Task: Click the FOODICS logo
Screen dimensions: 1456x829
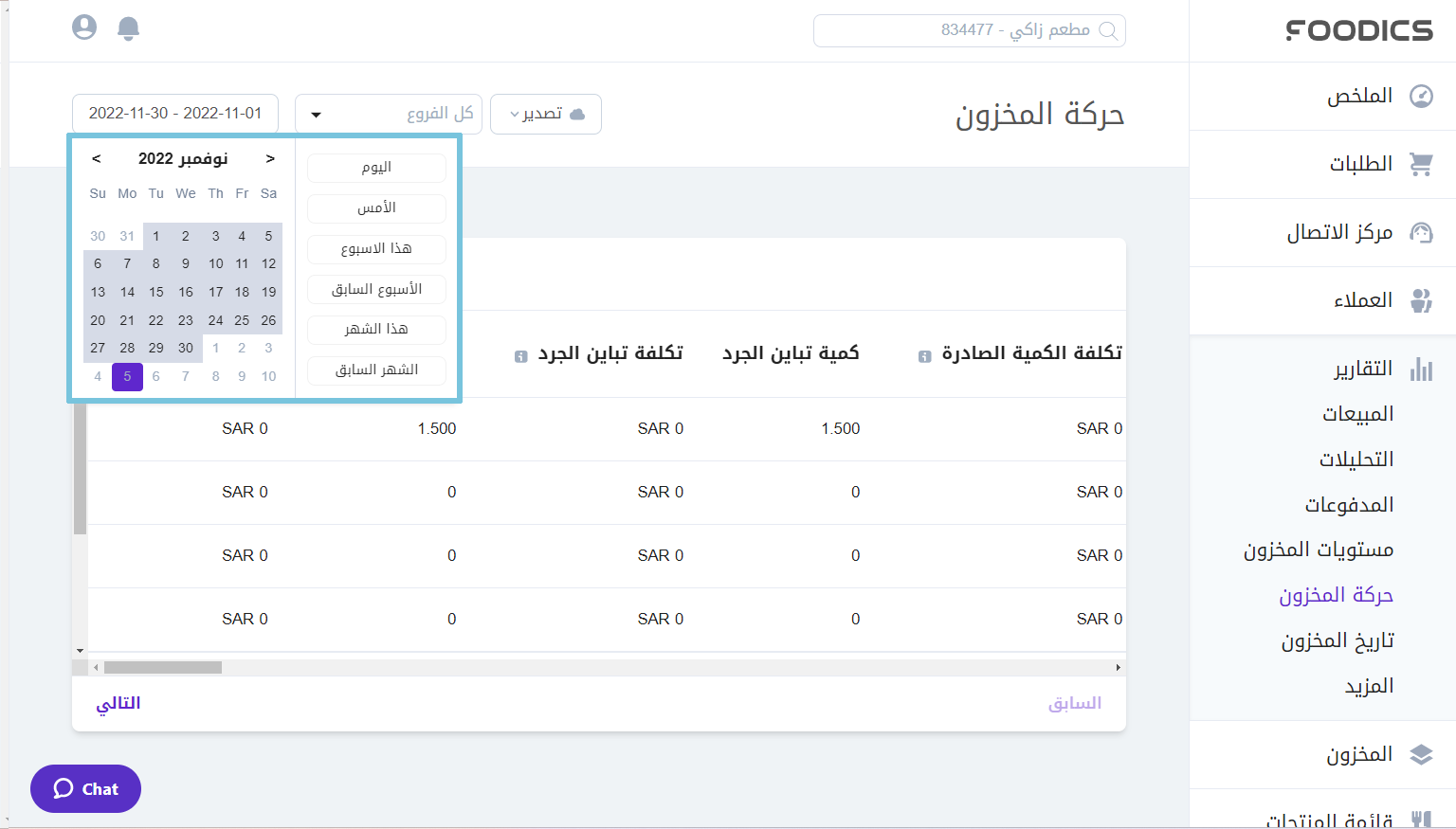Action: point(1359,29)
